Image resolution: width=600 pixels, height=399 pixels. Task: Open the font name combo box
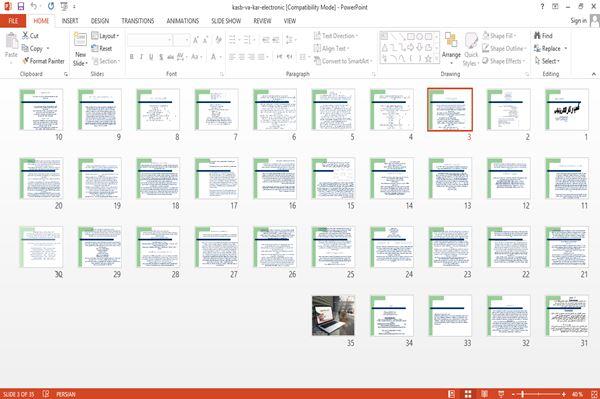(149, 40)
